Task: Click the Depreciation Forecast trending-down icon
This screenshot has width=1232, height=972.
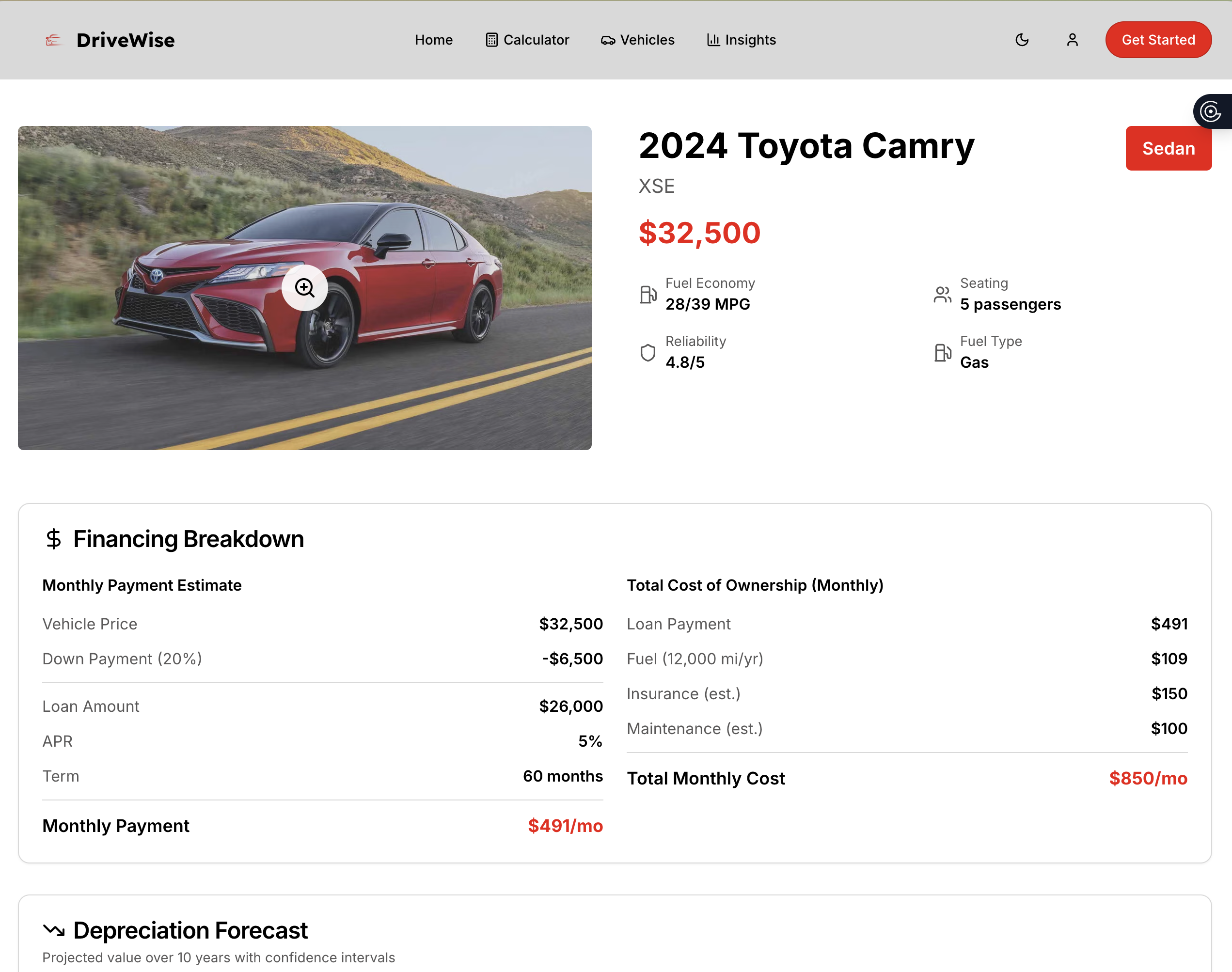Action: [53, 930]
